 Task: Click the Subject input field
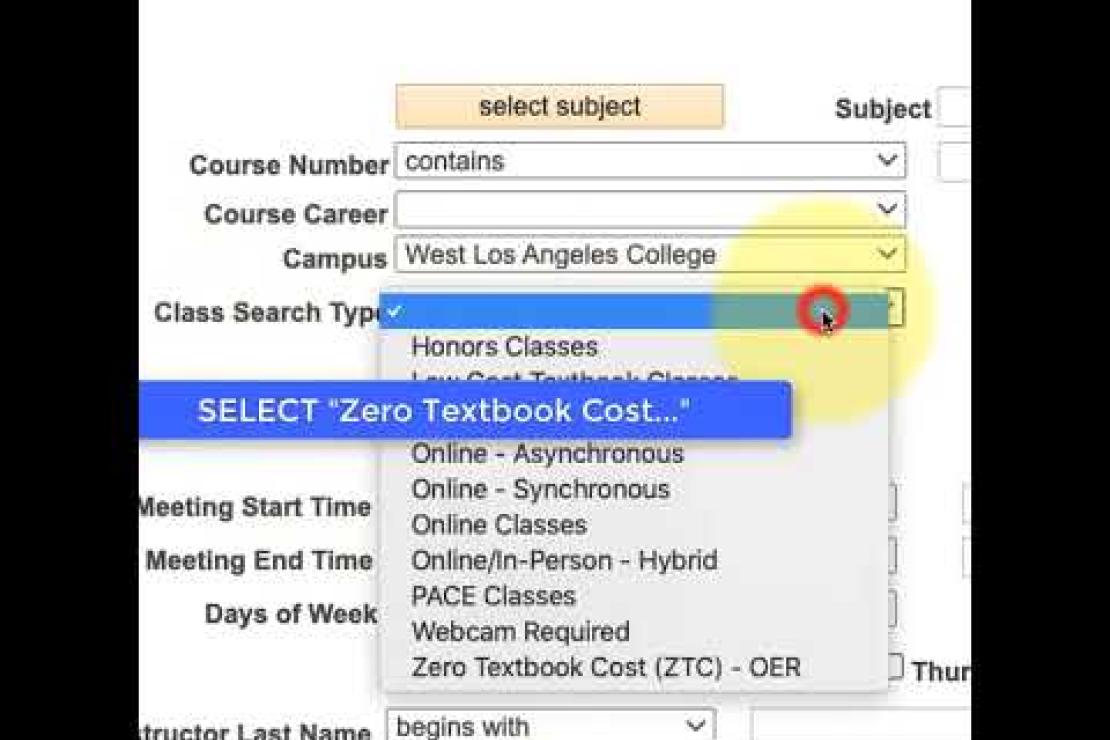coord(954,108)
